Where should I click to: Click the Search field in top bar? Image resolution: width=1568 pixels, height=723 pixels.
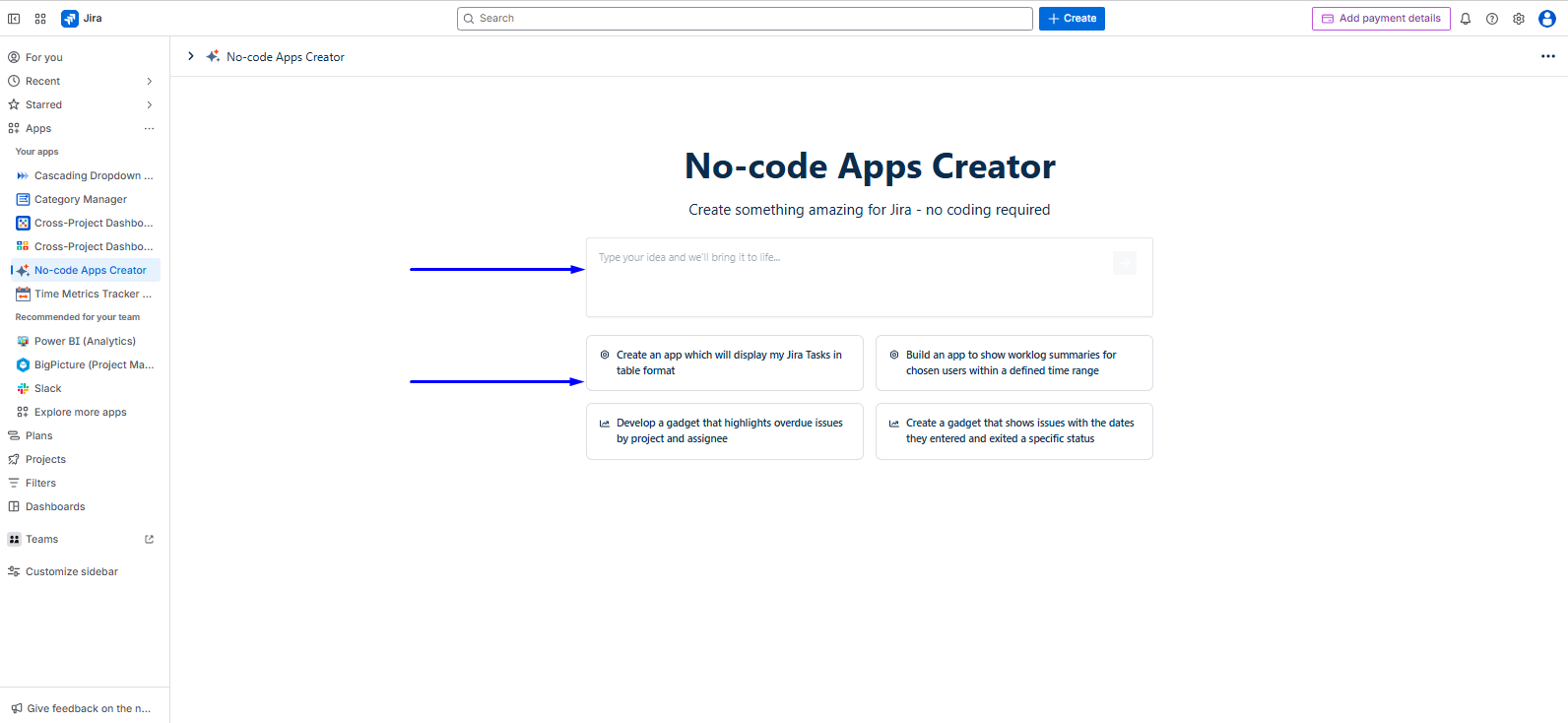(x=745, y=19)
